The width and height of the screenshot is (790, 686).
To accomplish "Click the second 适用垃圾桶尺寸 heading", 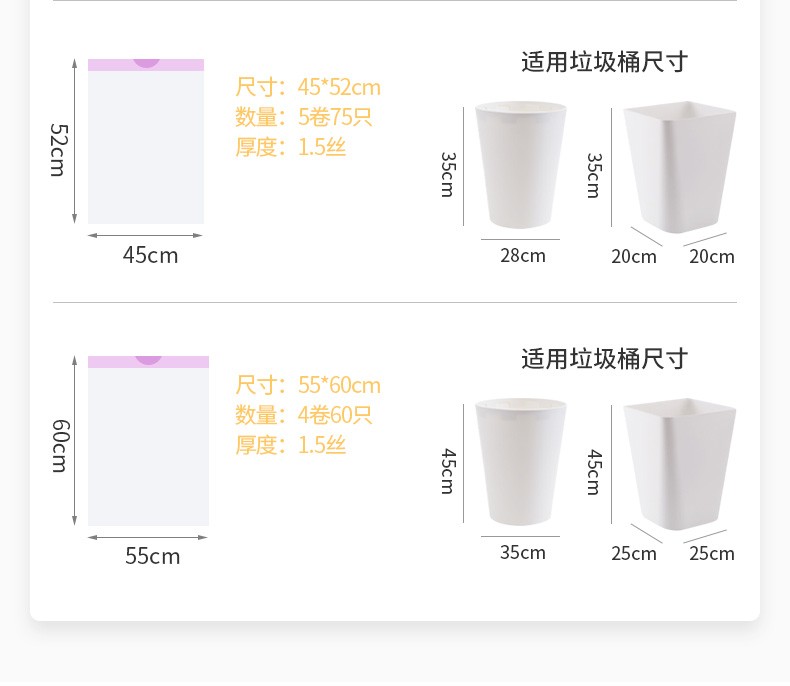I will (x=604, y=359).
